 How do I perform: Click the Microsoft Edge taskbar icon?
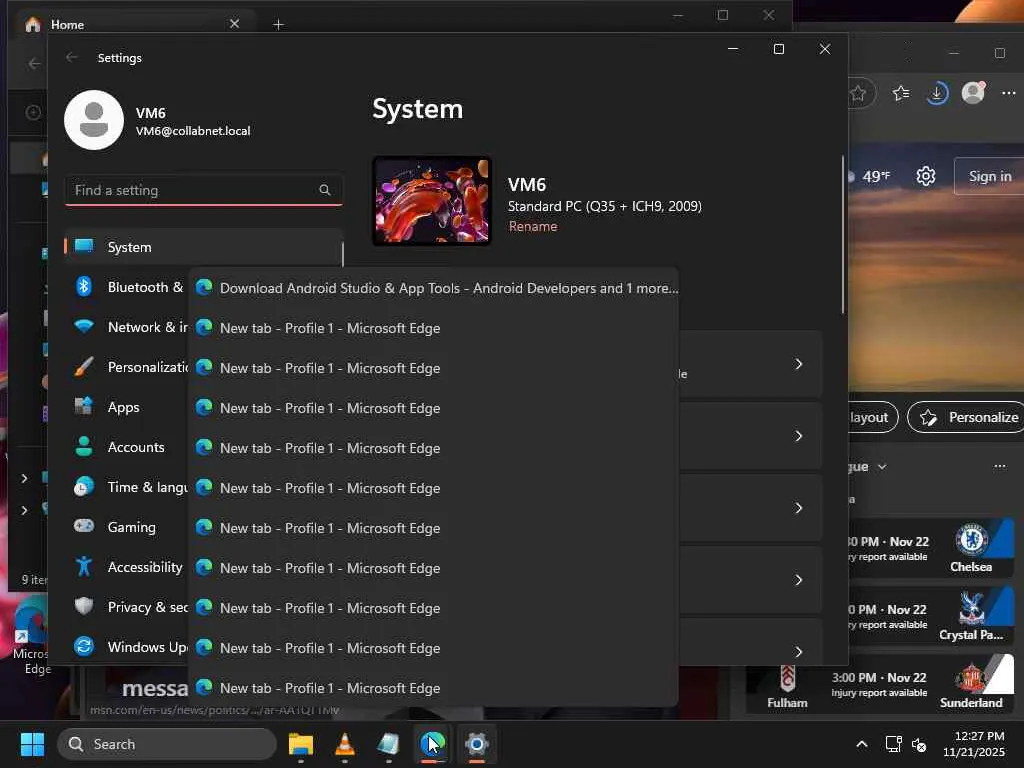(432, 743)
